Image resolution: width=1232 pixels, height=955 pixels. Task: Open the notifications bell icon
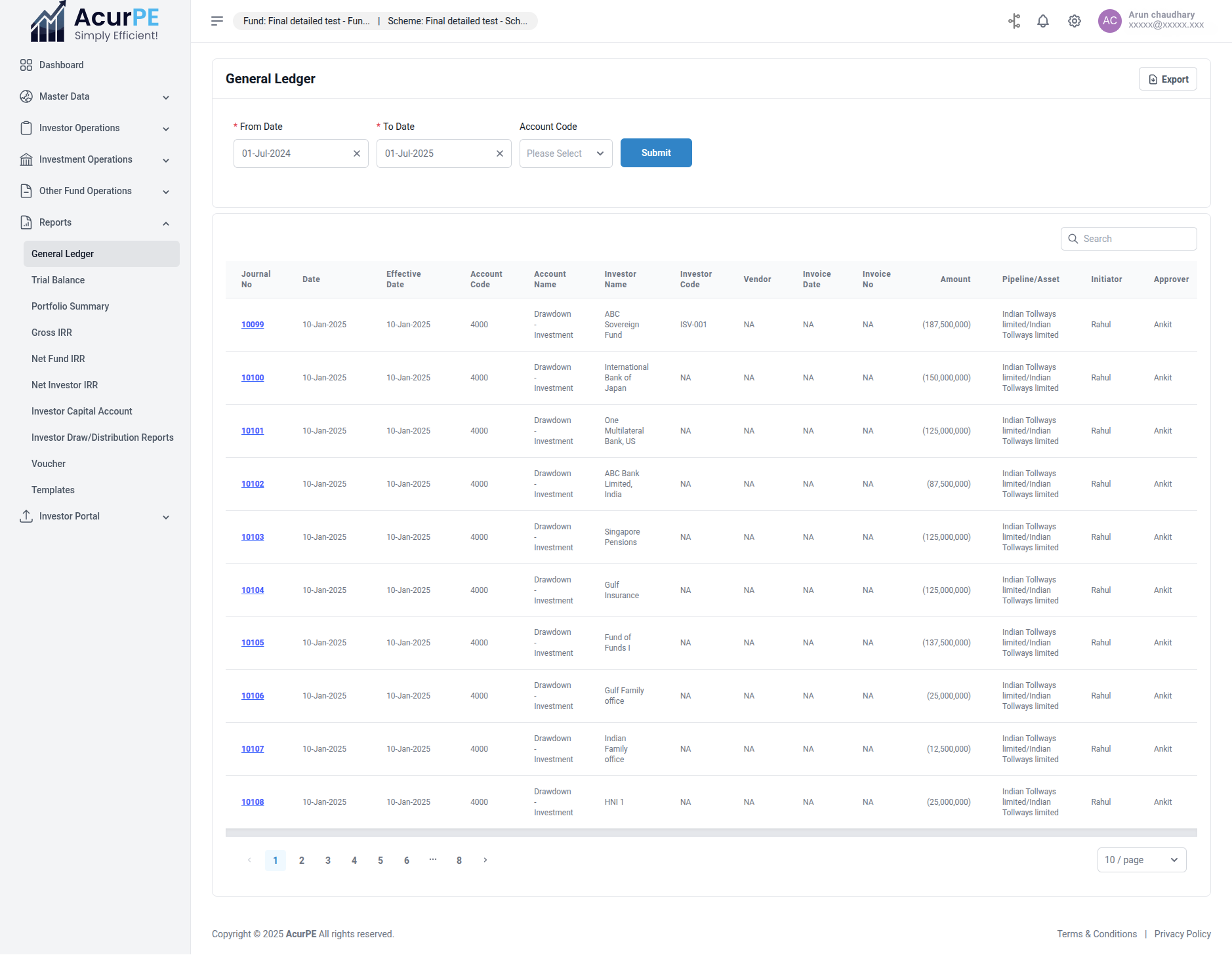click(1042, 21)
